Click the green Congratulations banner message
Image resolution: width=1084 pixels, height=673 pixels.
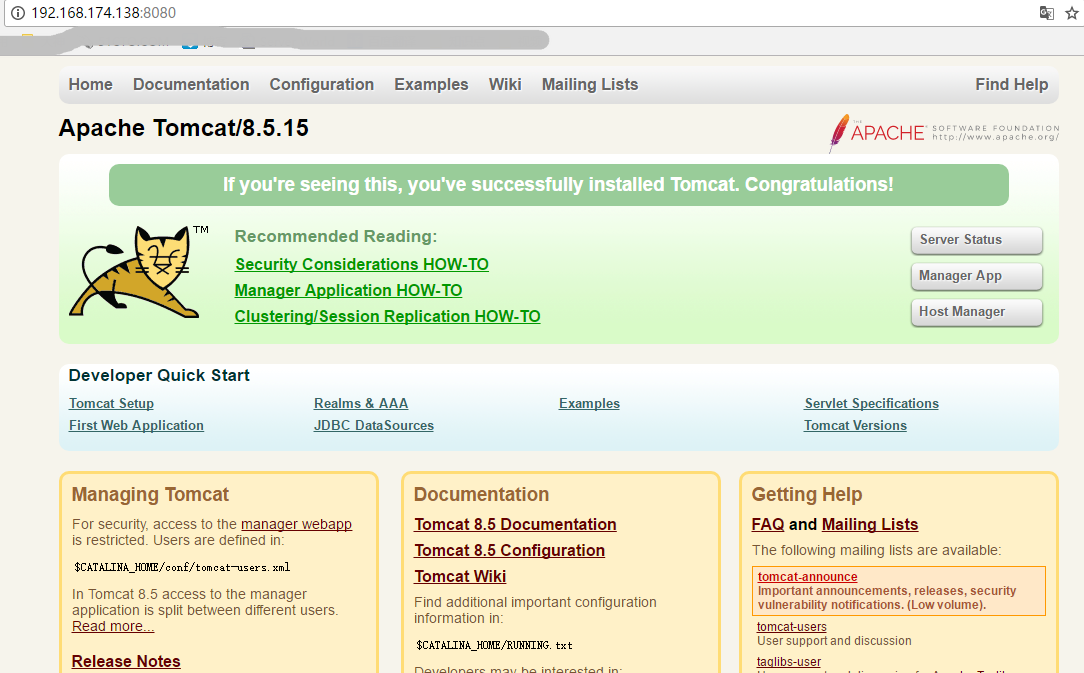tap(559, 185)
